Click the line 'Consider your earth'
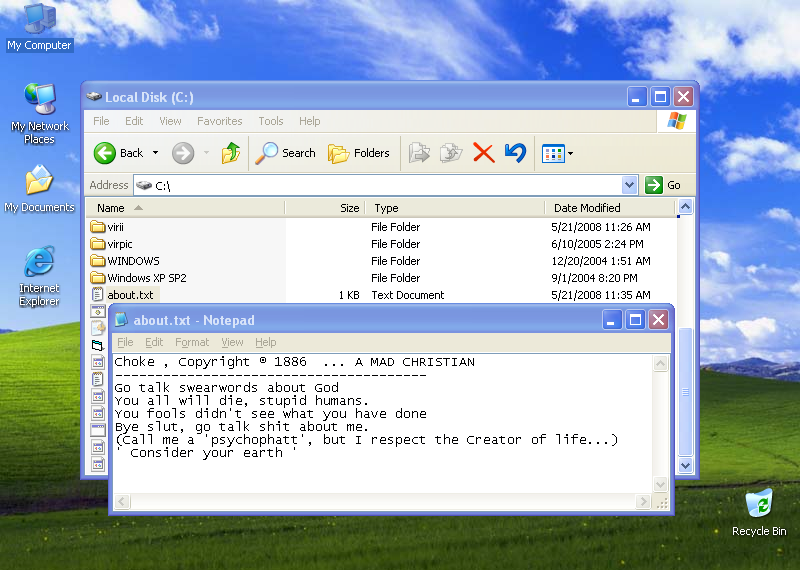 tap(206, 453)
